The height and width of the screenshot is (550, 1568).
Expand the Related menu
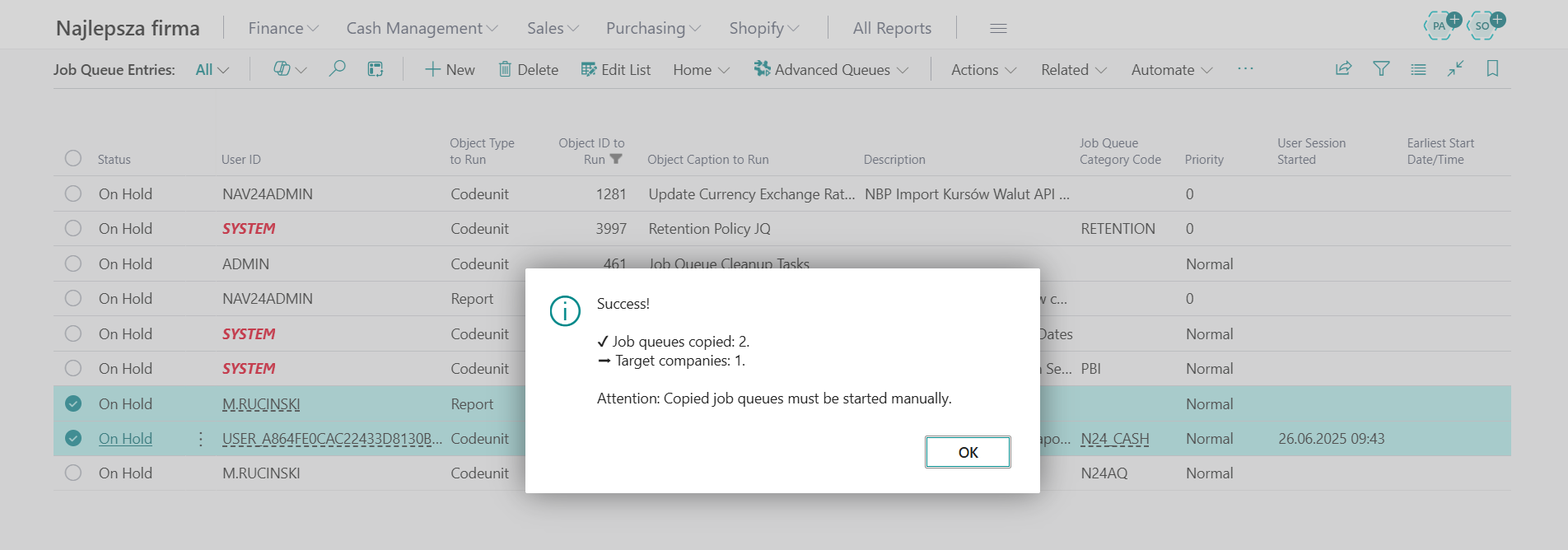pos(1074,70)
